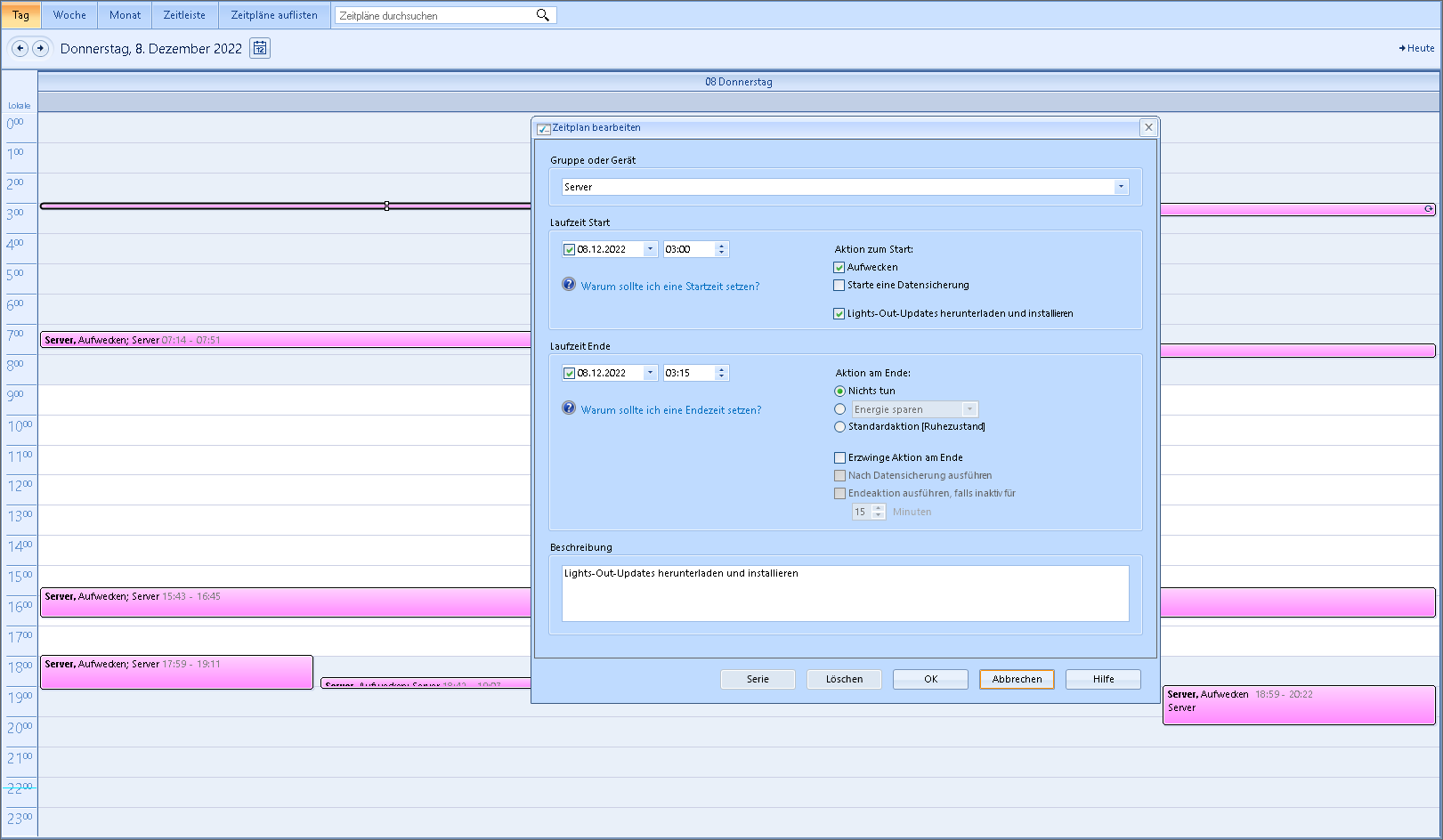
Task: Click help icon beside Endezeit question
Action: pos(569,408)
